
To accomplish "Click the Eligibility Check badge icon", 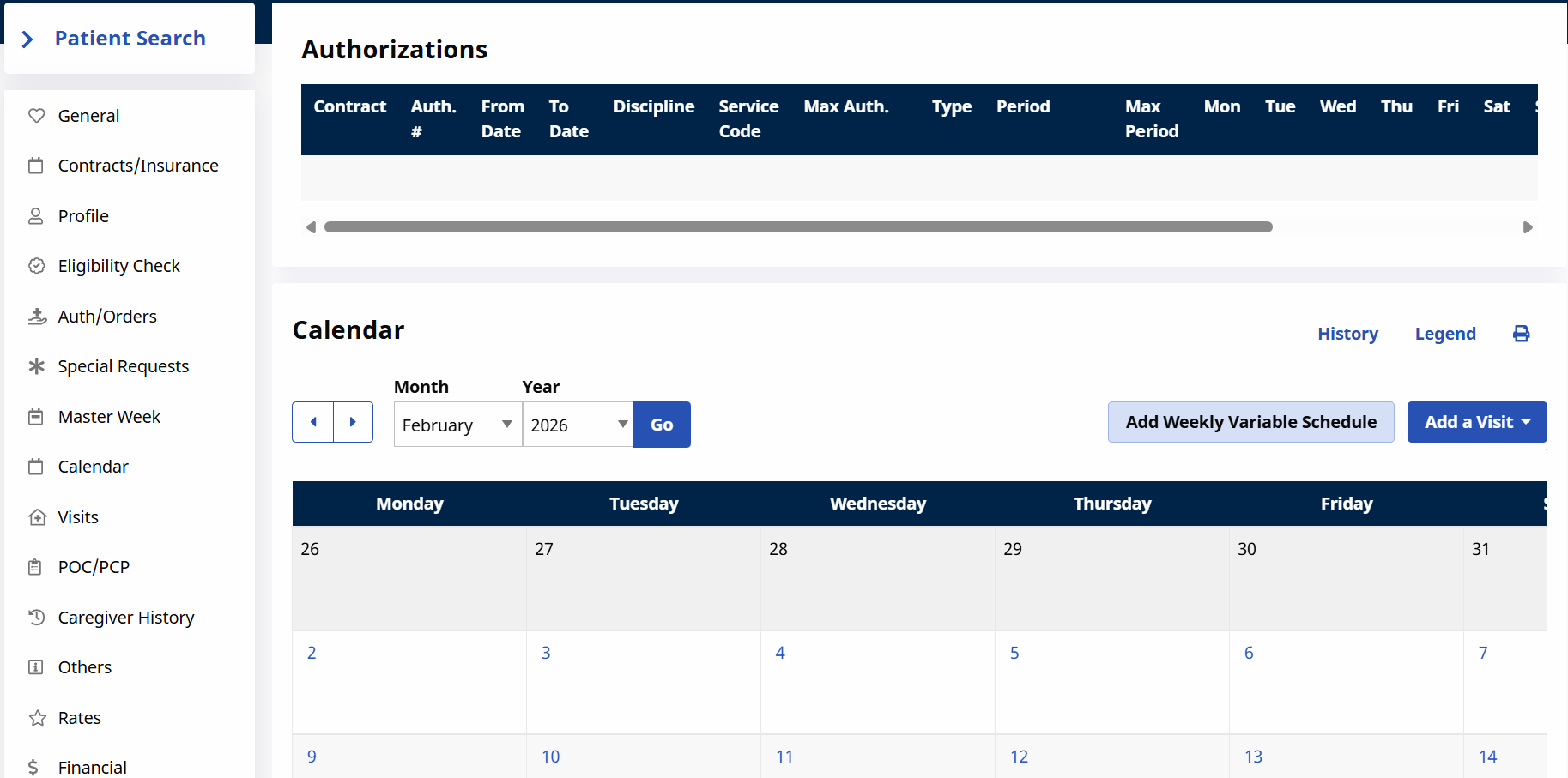I will (x=36, y=266).
